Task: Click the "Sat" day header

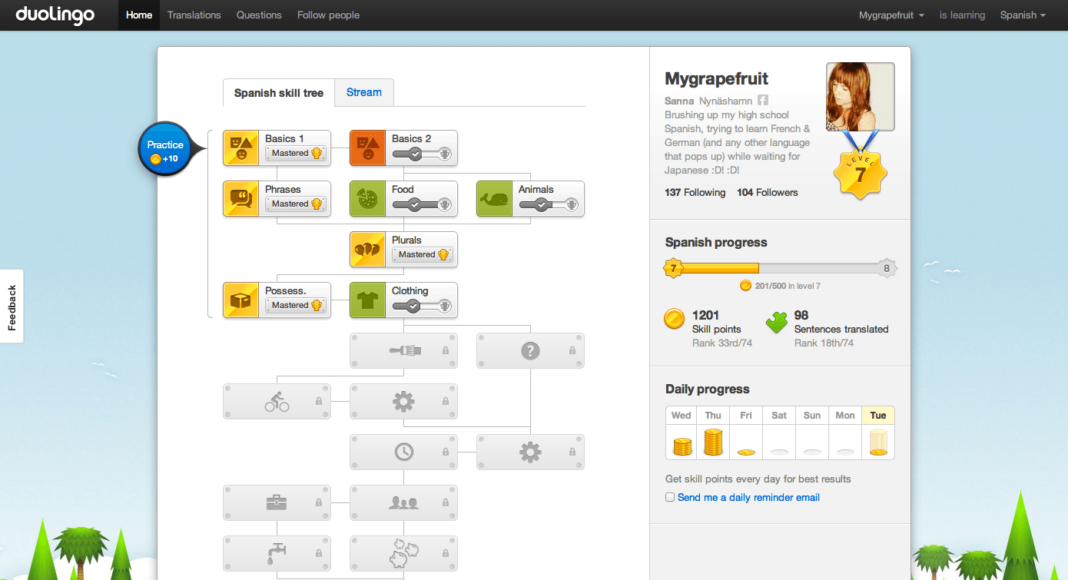Action: 779,415
